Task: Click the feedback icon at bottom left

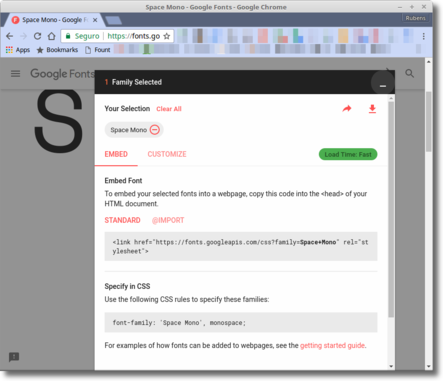Action: 14,357
